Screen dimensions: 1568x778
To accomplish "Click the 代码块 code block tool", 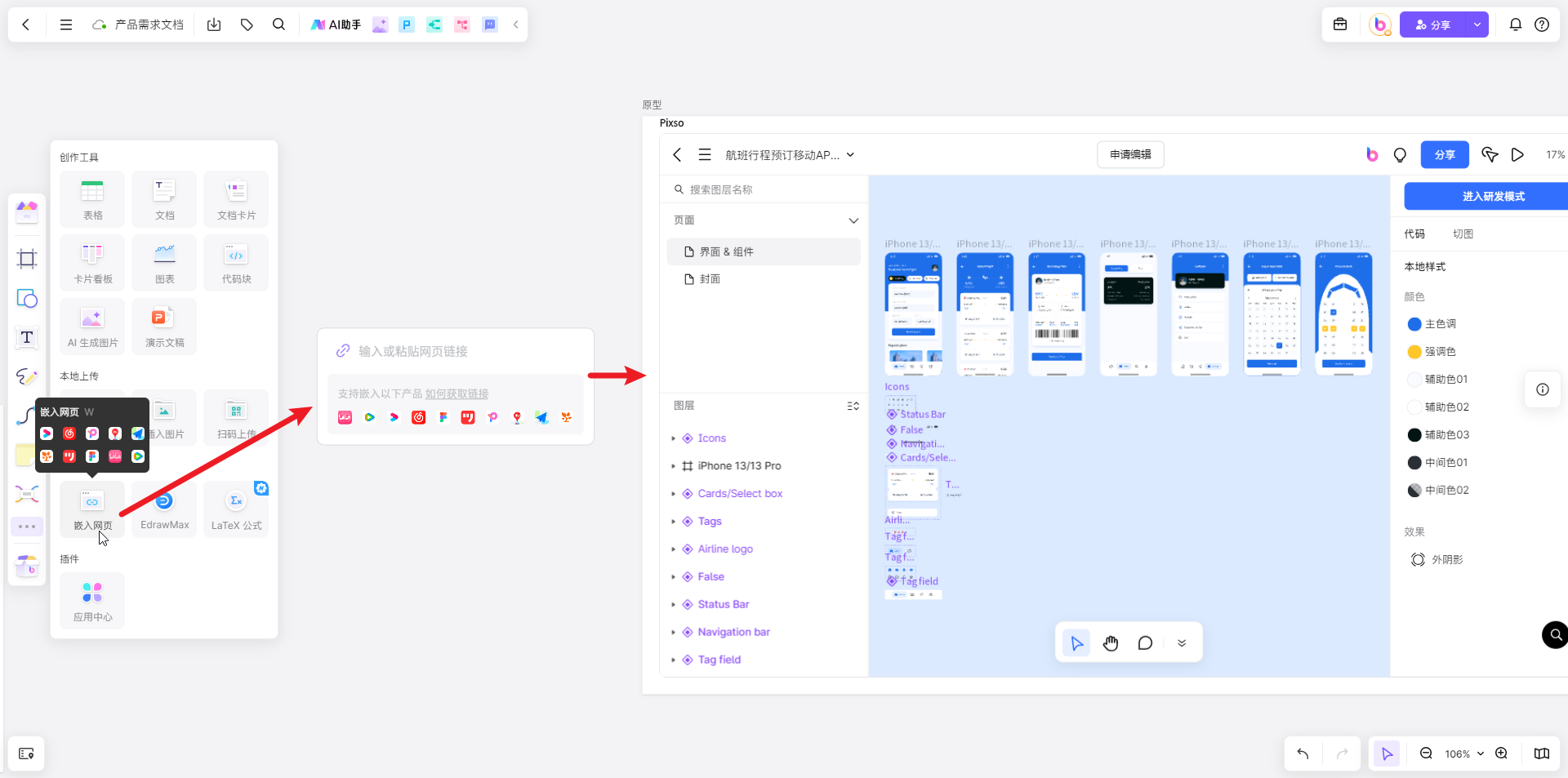I will (x=236, y=263).
